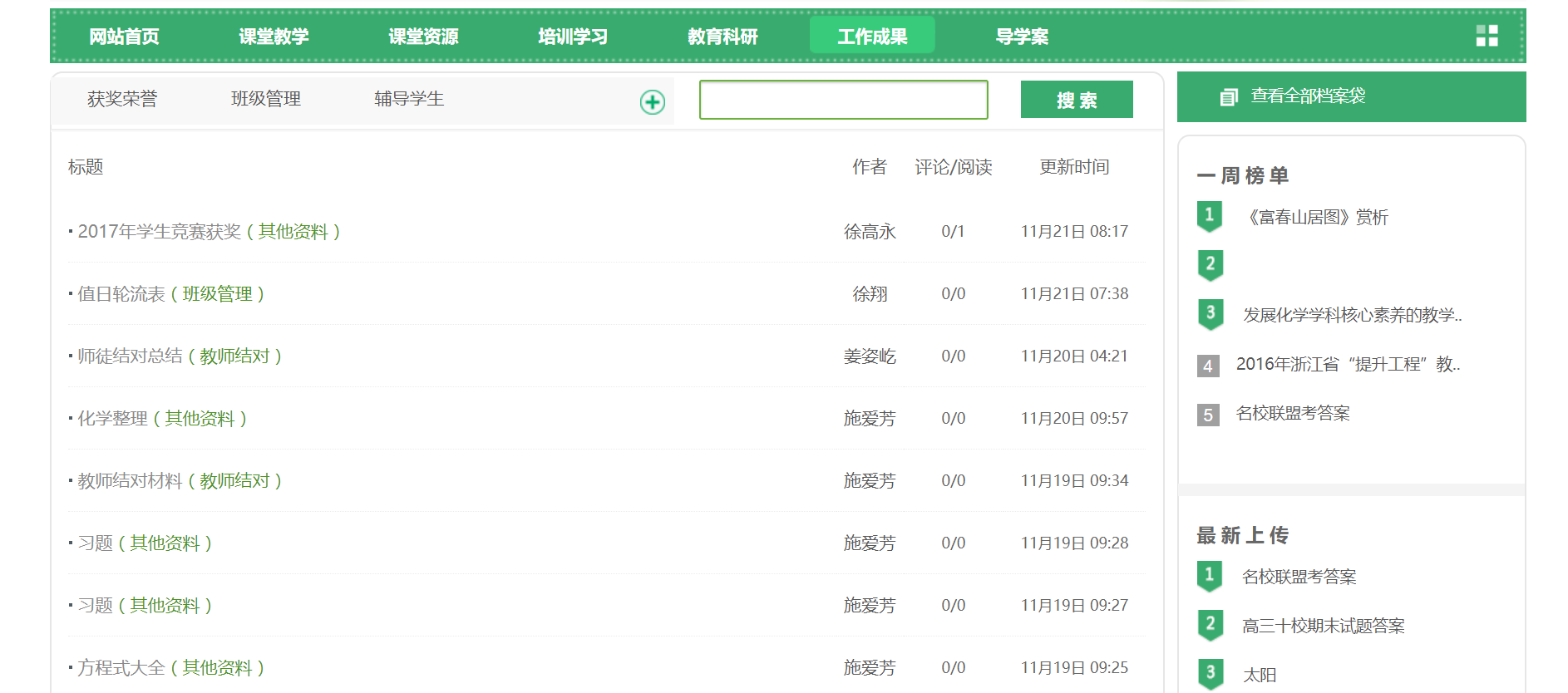Click rank 3 badge in 最新上传

[x=1209, y=673]
